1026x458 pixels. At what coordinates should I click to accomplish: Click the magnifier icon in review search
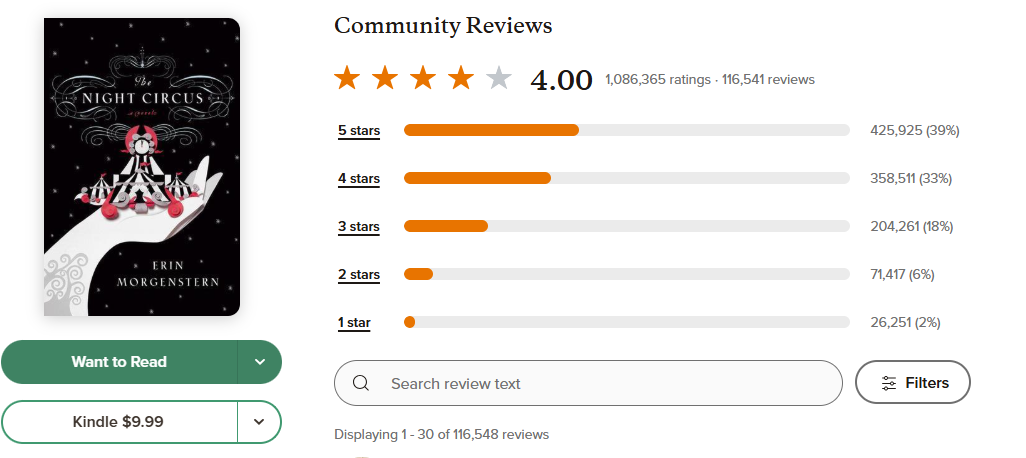coord(362,383)
